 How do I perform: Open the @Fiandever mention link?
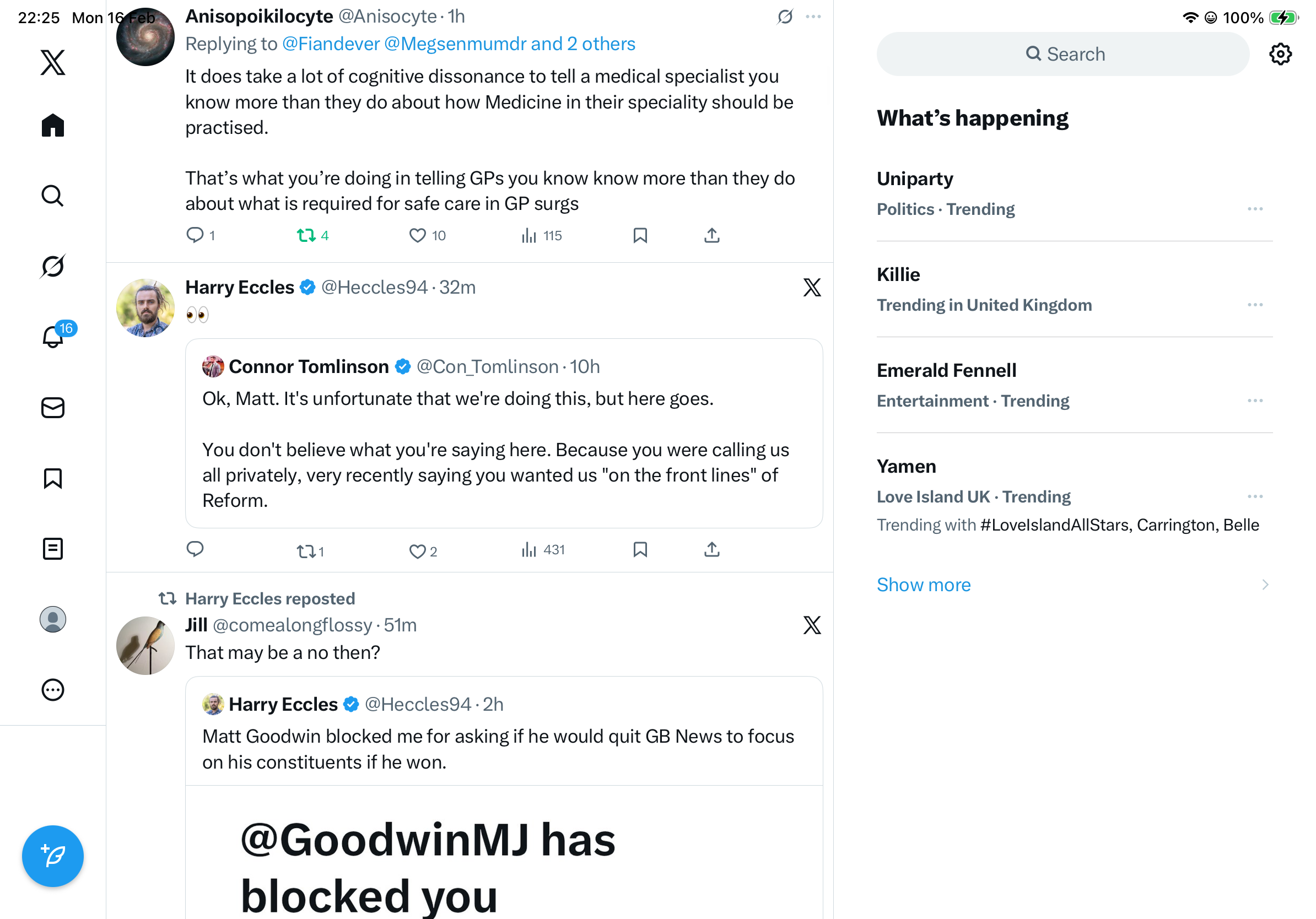tap(331, 44)
